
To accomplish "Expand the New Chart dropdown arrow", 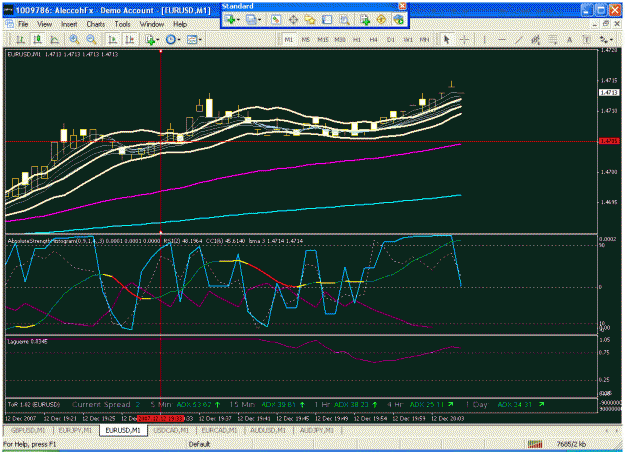I will click(238, 20).
